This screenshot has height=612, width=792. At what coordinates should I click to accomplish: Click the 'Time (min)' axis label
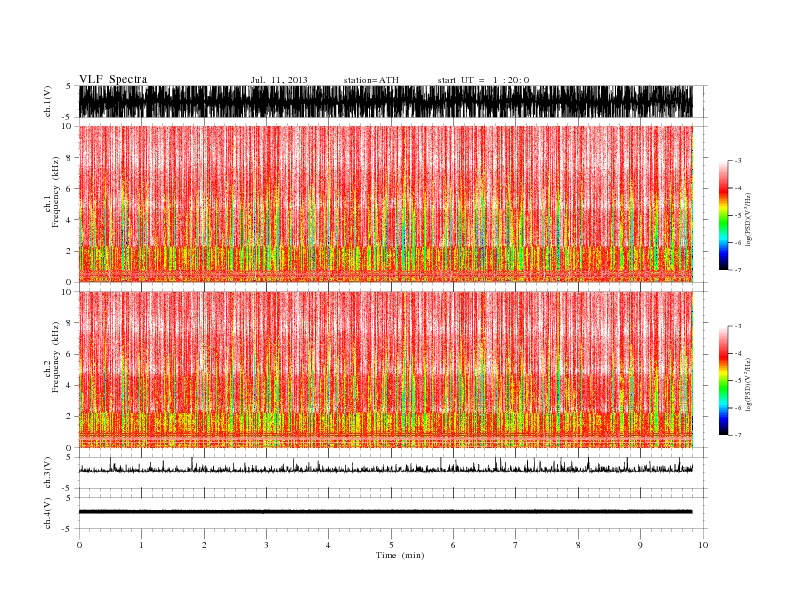(400, 555)
